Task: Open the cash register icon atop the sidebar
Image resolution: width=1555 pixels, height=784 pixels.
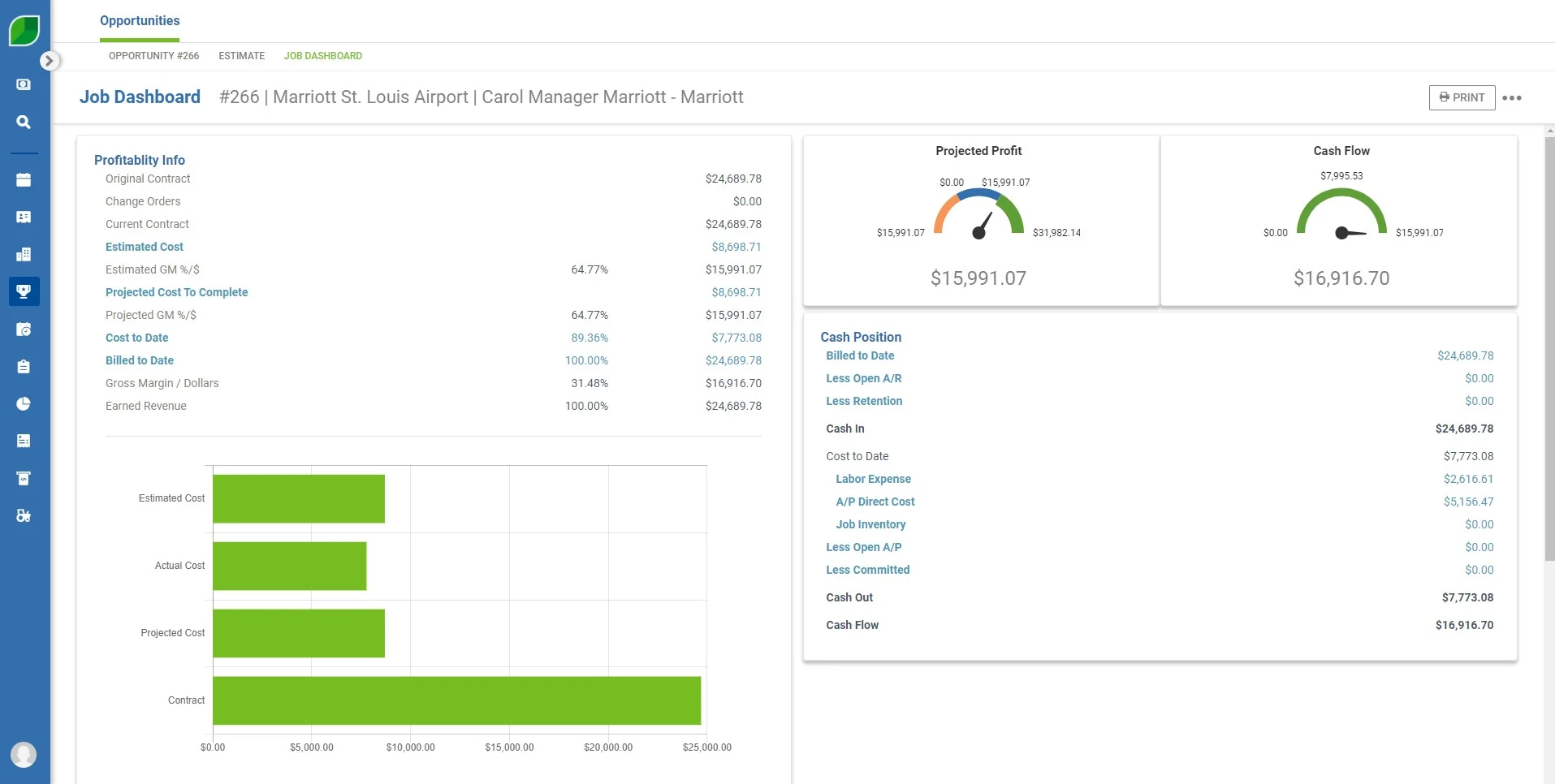Action: coord(24,84)
